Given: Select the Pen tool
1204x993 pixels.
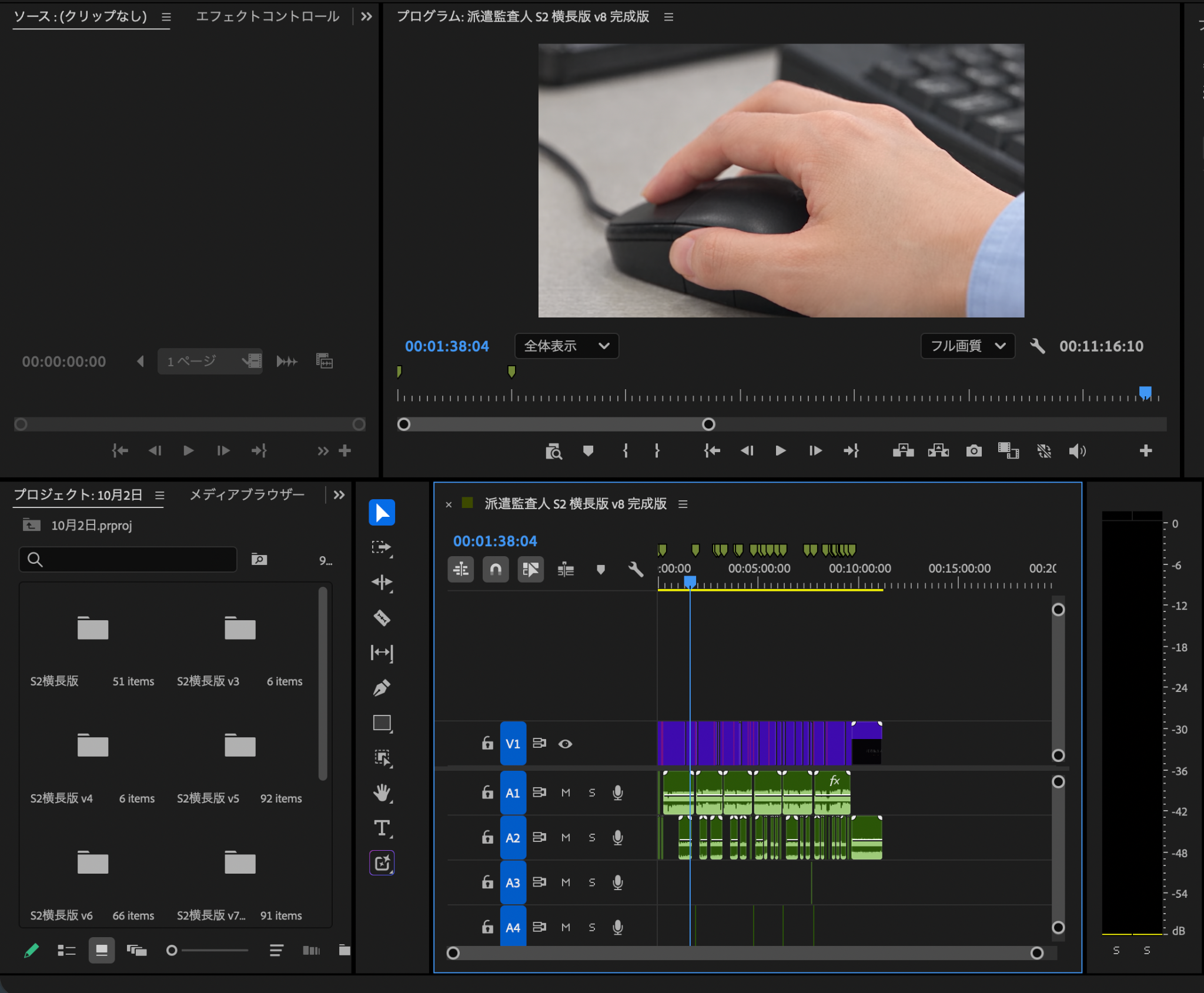Looking at the screenshot, I should tap(382, 688).
